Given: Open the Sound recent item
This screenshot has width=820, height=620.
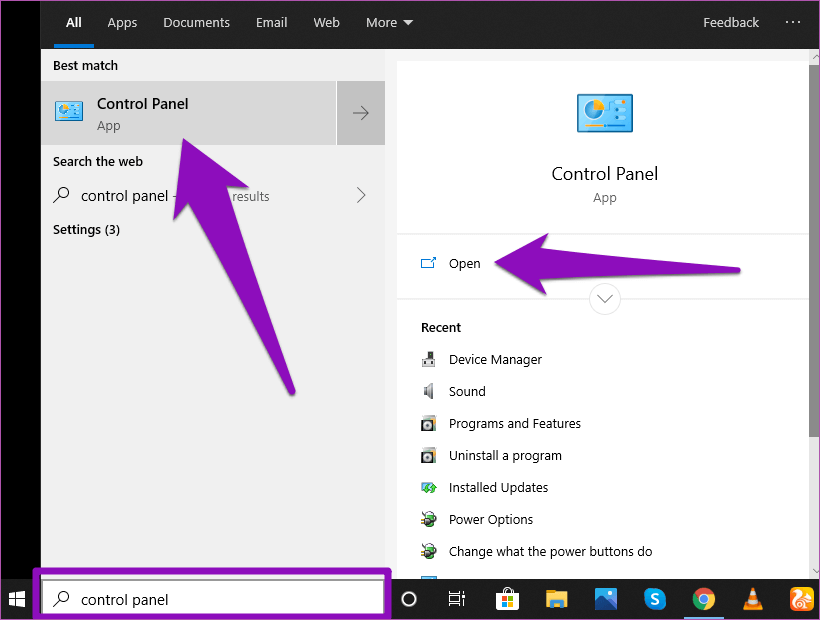Looking at the screenshot, I should [x=467, y=391].
